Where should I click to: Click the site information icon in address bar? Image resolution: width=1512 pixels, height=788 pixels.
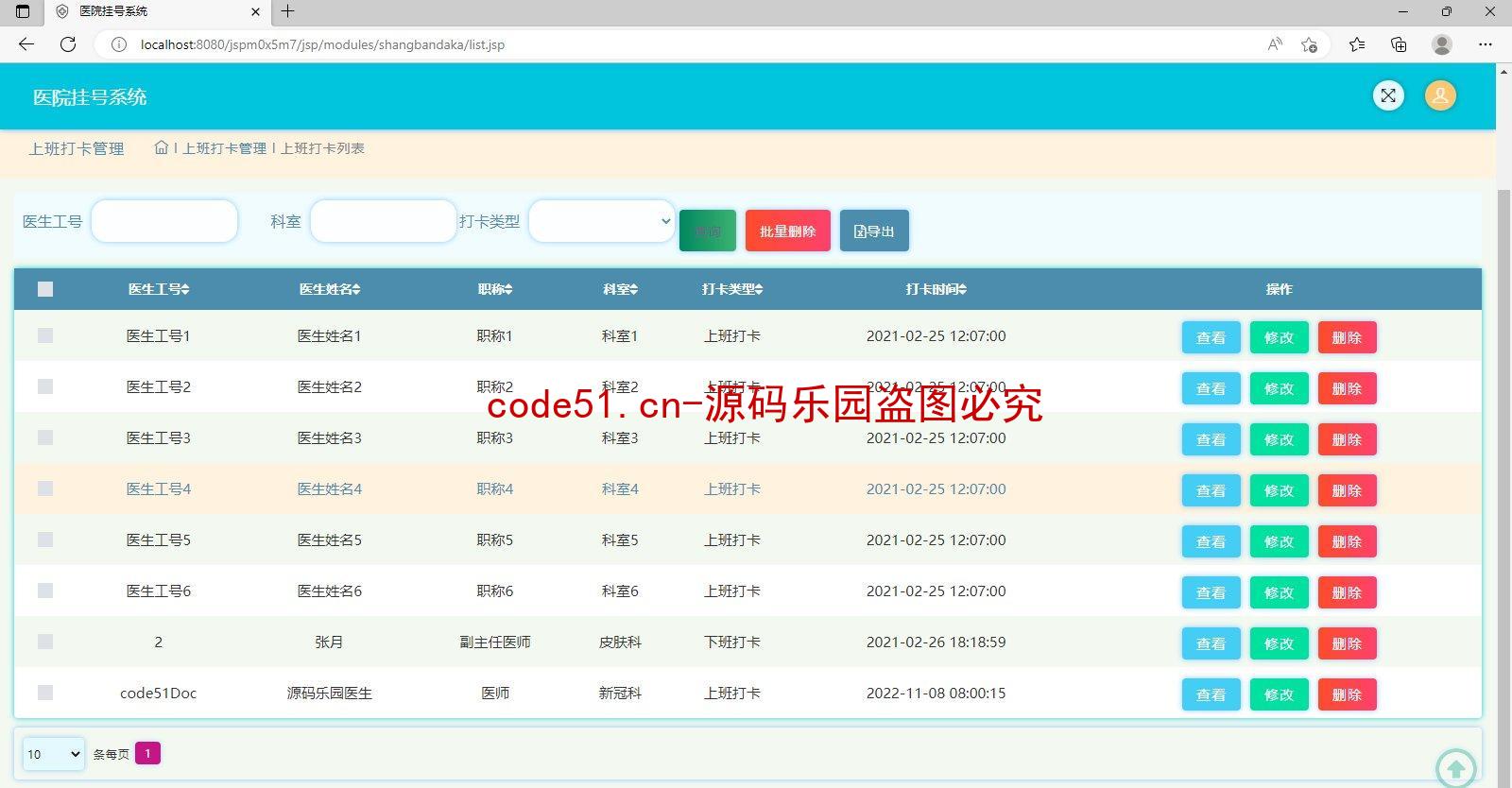pos(119,44)
